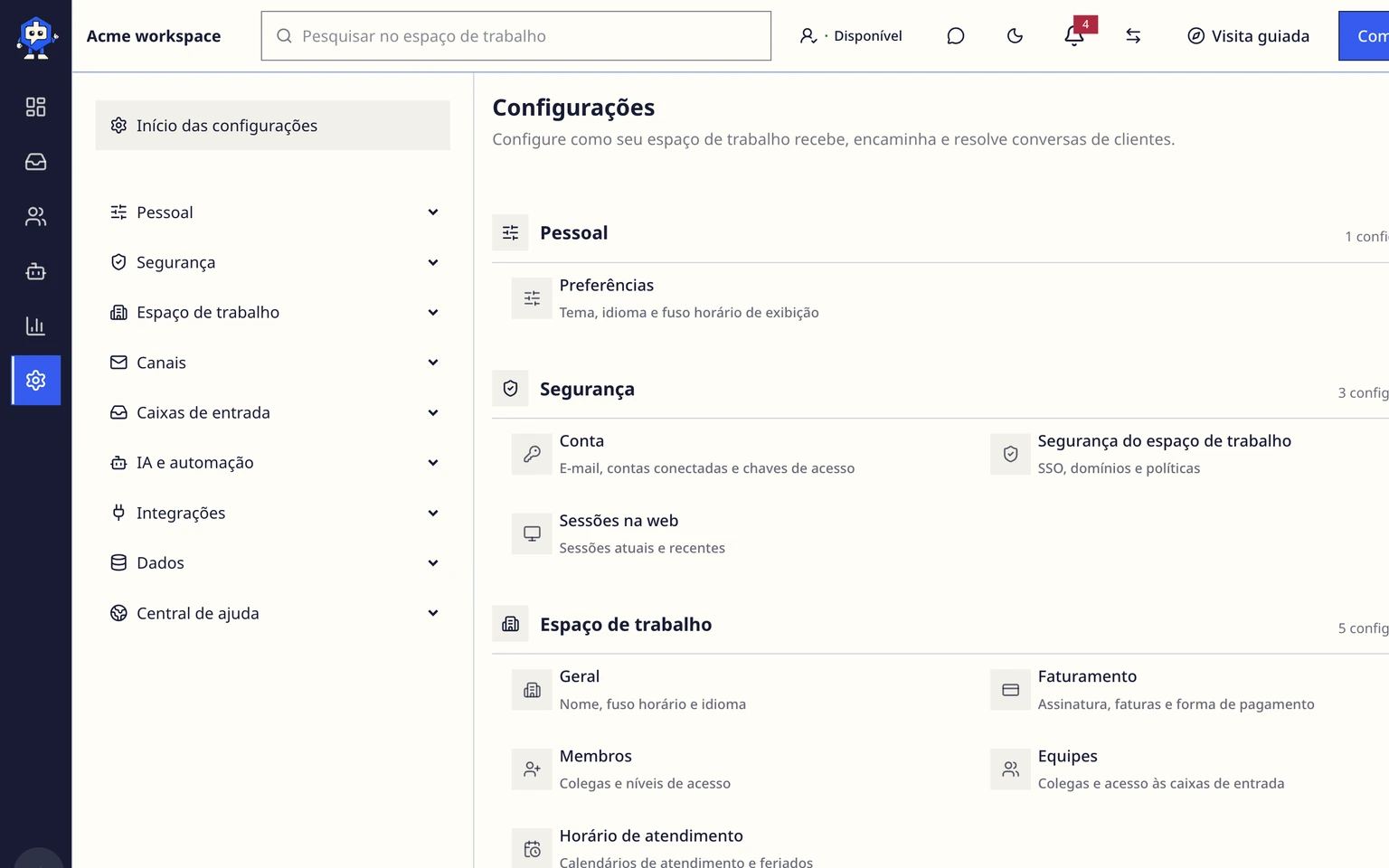Expand Espaço de trabalho sidebar section
Screen dimensions: 1389x868
click(272, 313)
